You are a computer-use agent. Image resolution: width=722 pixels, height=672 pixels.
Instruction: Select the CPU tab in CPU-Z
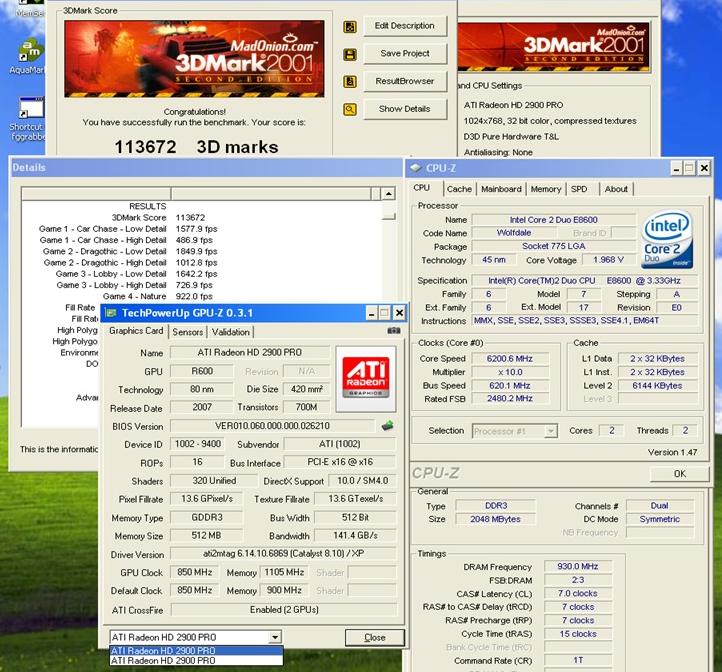422,188
